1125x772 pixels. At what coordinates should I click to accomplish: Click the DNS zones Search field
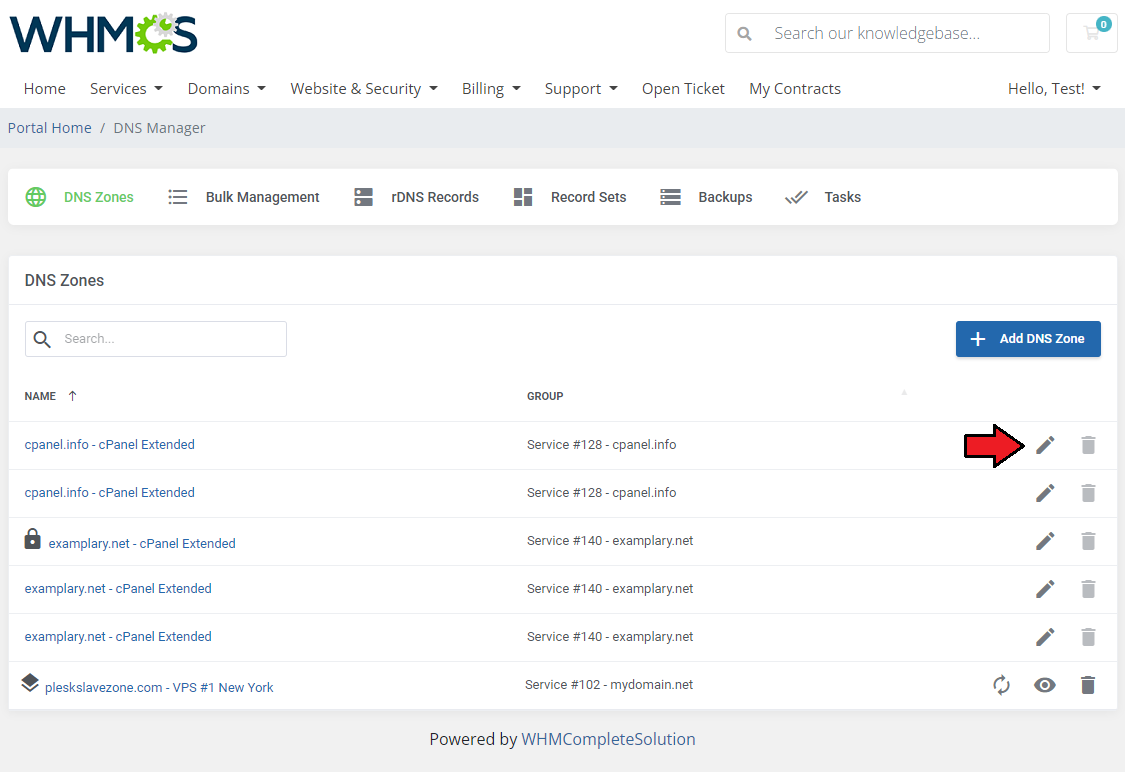[x=156, y=339]
